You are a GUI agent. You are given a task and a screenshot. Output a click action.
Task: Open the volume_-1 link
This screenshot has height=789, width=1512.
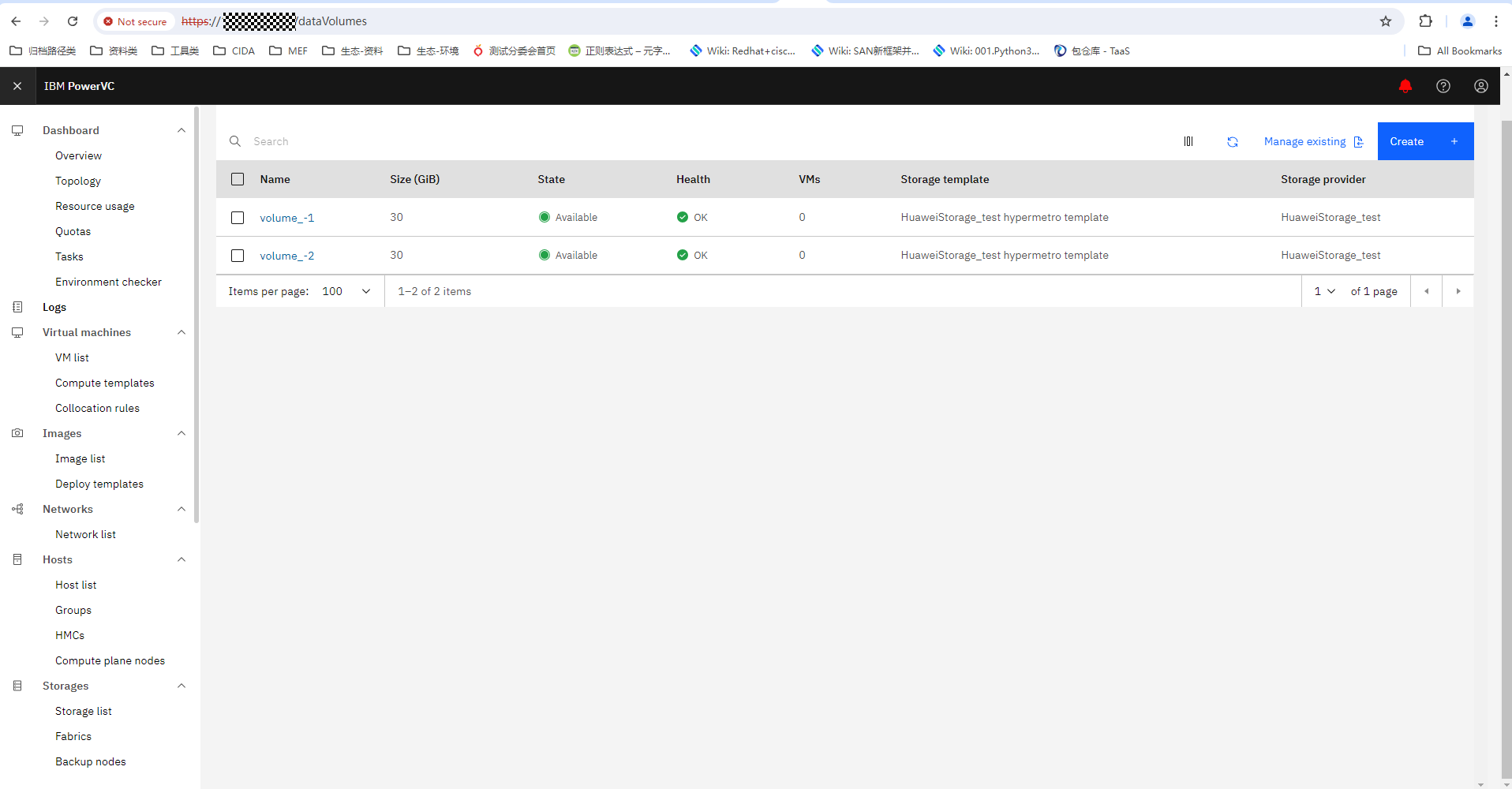[x=287, y=218]
